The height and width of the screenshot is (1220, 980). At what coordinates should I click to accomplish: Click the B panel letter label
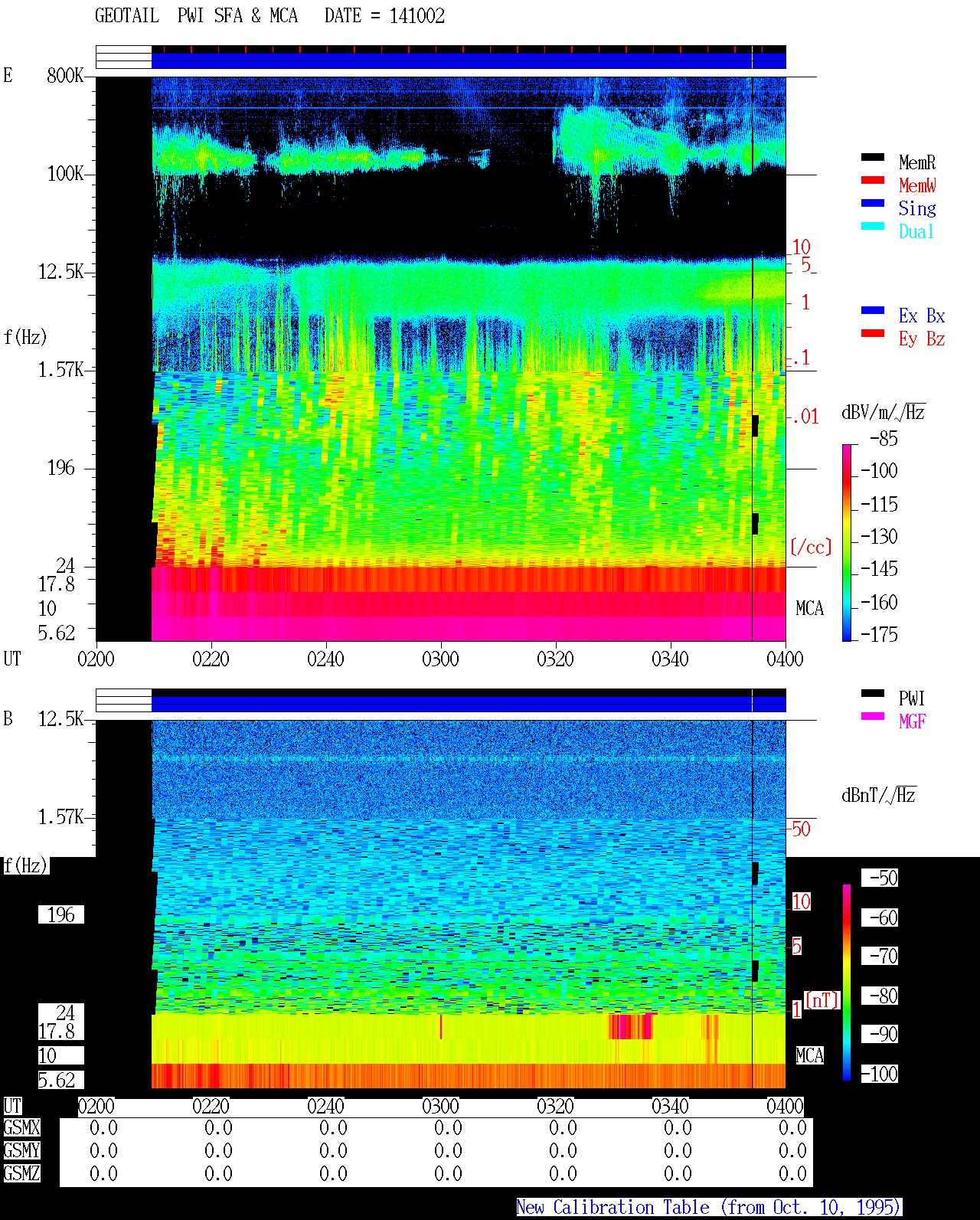coord(8,718)
